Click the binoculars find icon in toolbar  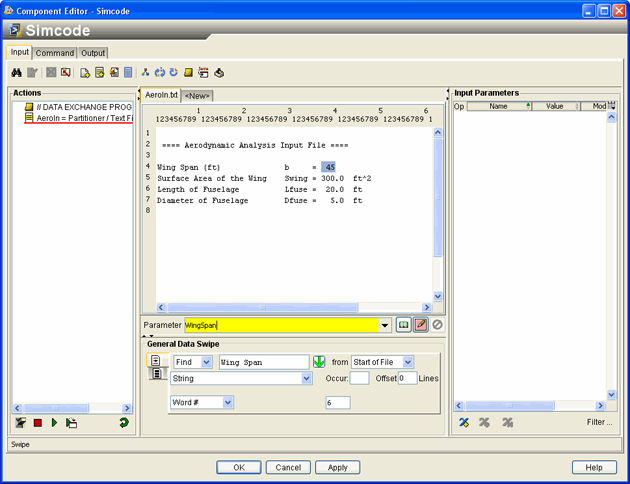tap(17, 73)
